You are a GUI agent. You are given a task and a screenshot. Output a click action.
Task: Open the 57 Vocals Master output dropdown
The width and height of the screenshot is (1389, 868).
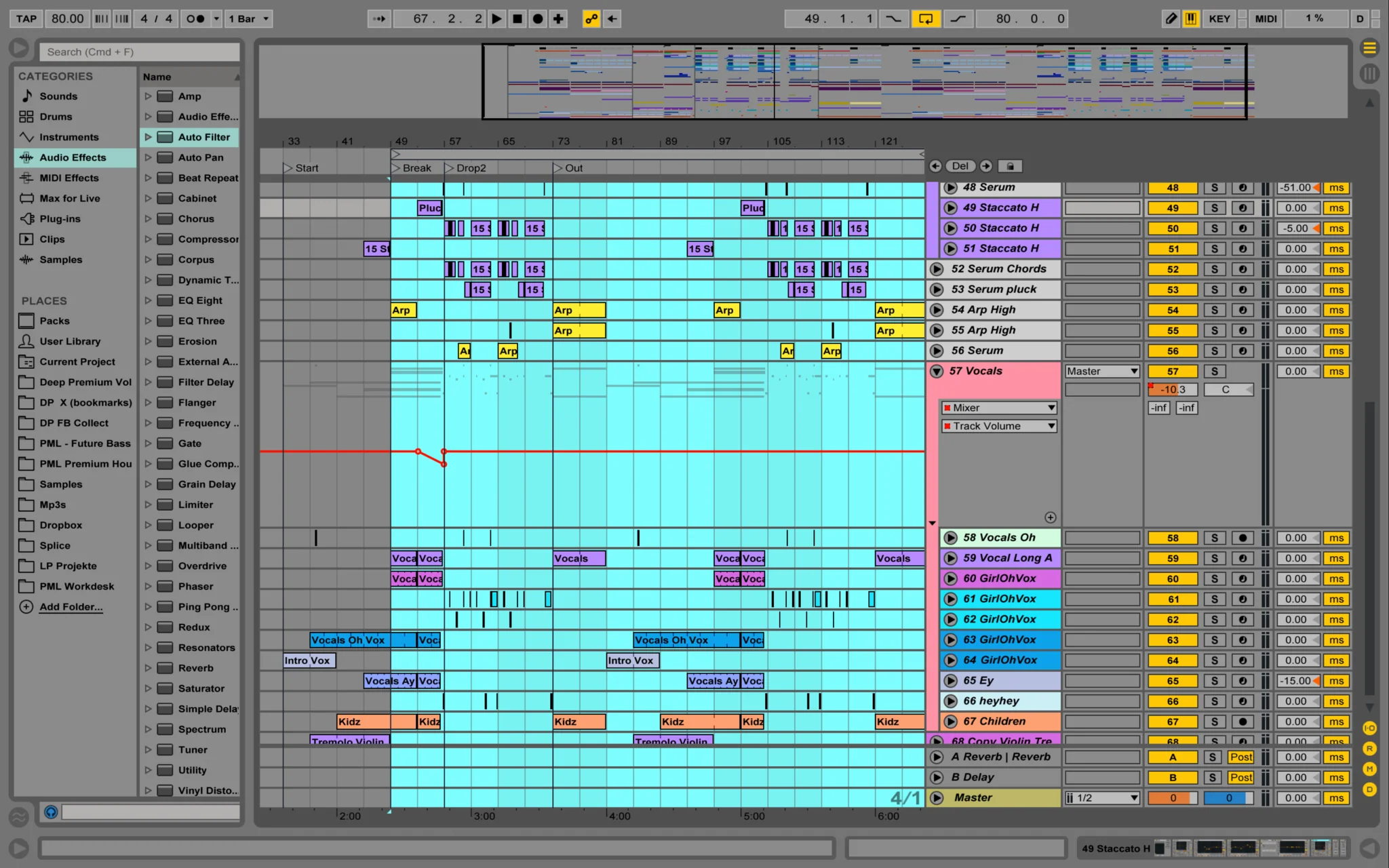(x=1102, y=372)
